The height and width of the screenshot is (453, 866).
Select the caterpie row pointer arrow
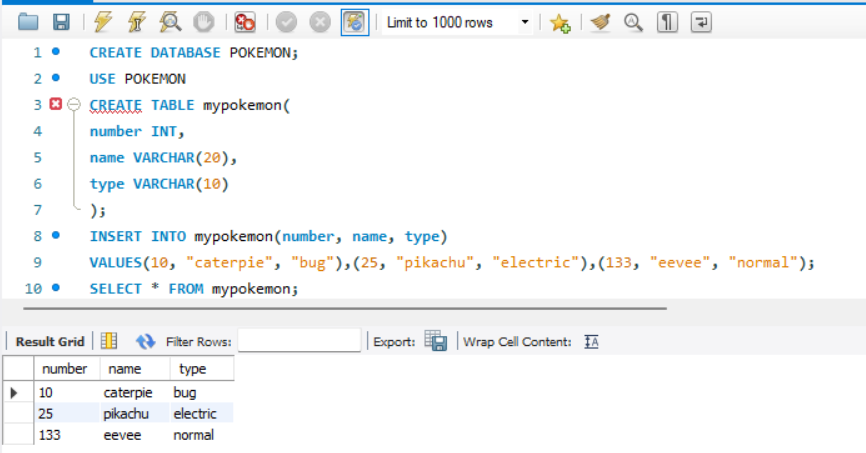point(14,393)
